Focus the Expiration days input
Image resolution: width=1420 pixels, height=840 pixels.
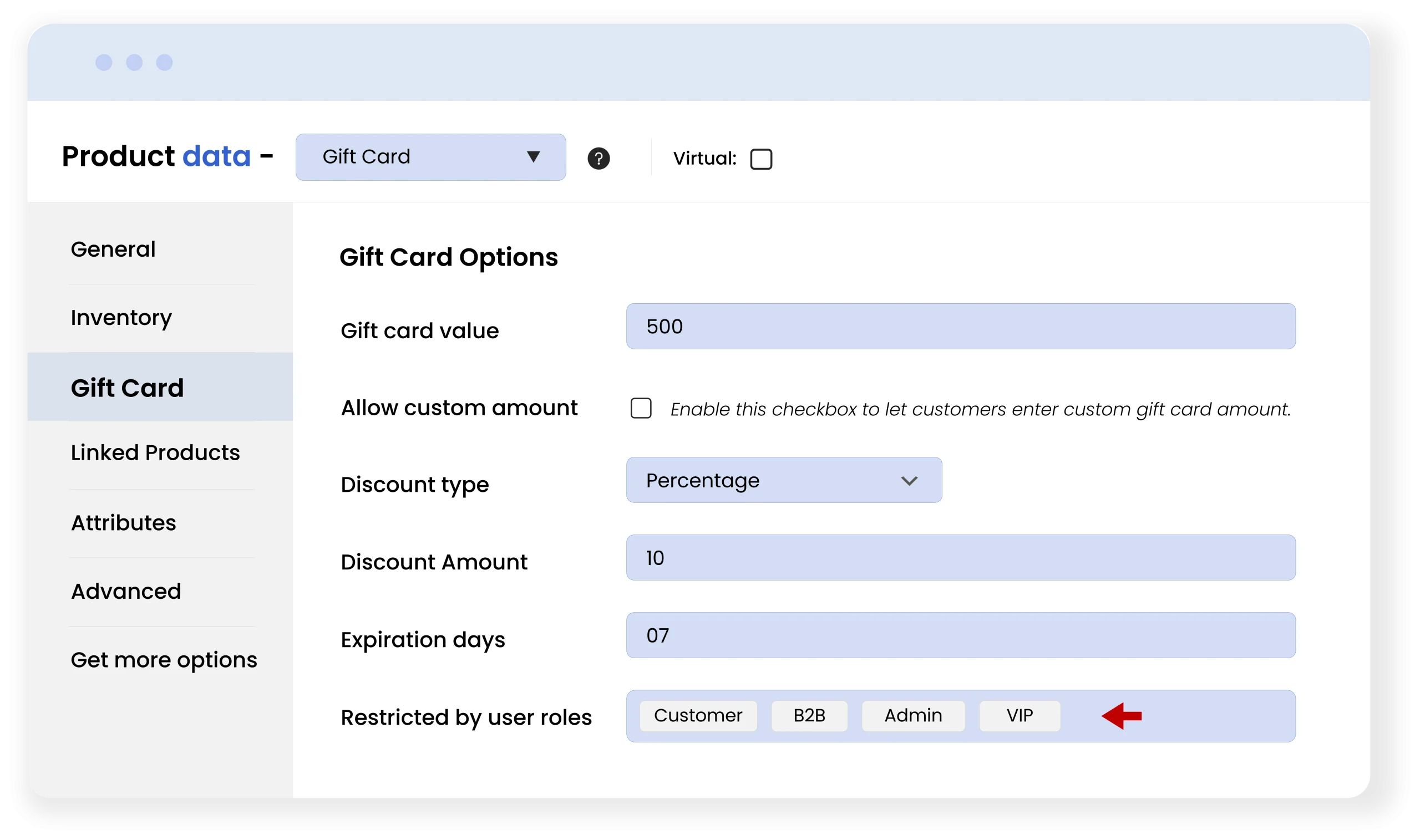pyautogui.click(x=960, y=635)
